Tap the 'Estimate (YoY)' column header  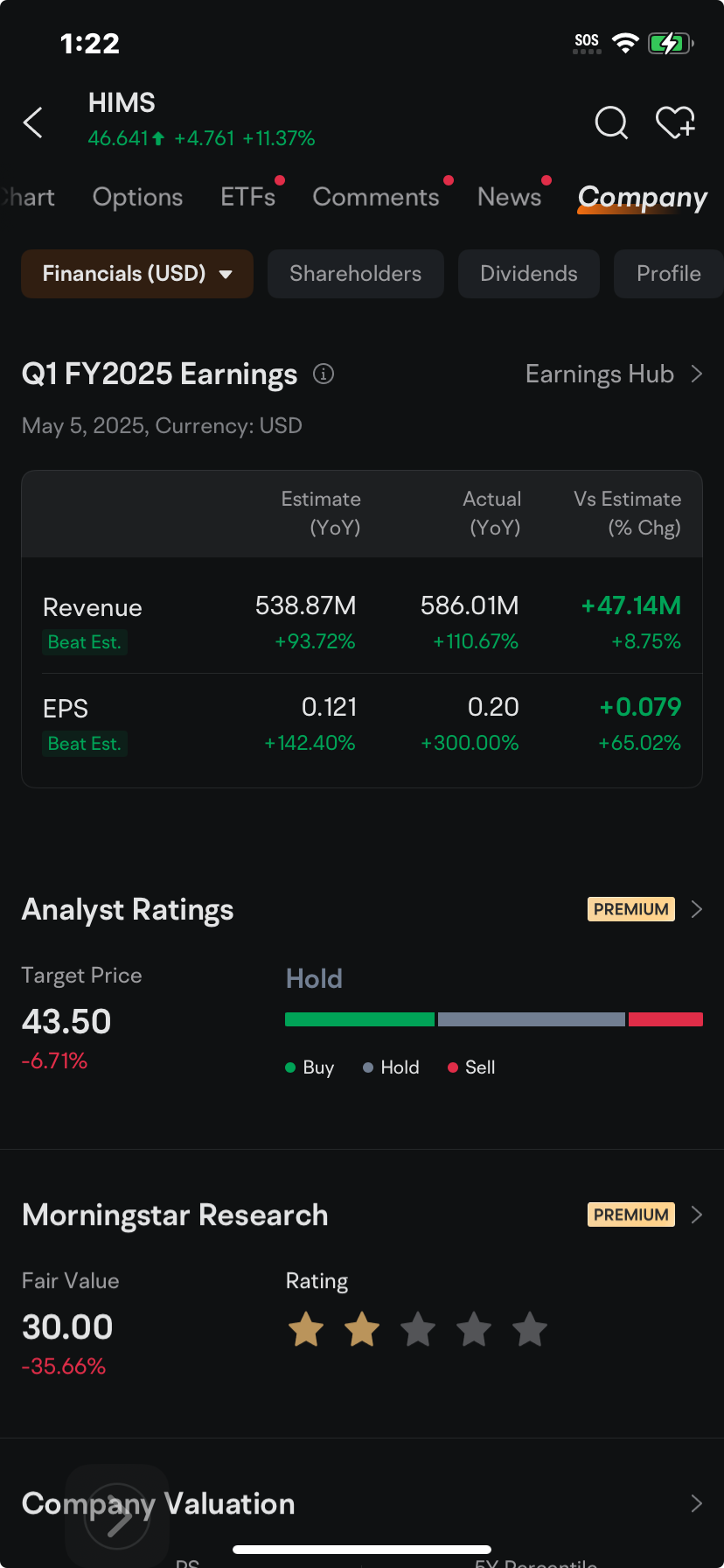tap(321, 514)
